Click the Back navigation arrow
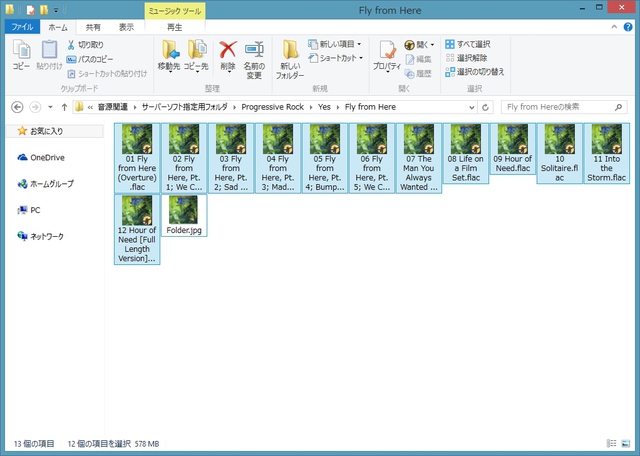 (17, 107)
